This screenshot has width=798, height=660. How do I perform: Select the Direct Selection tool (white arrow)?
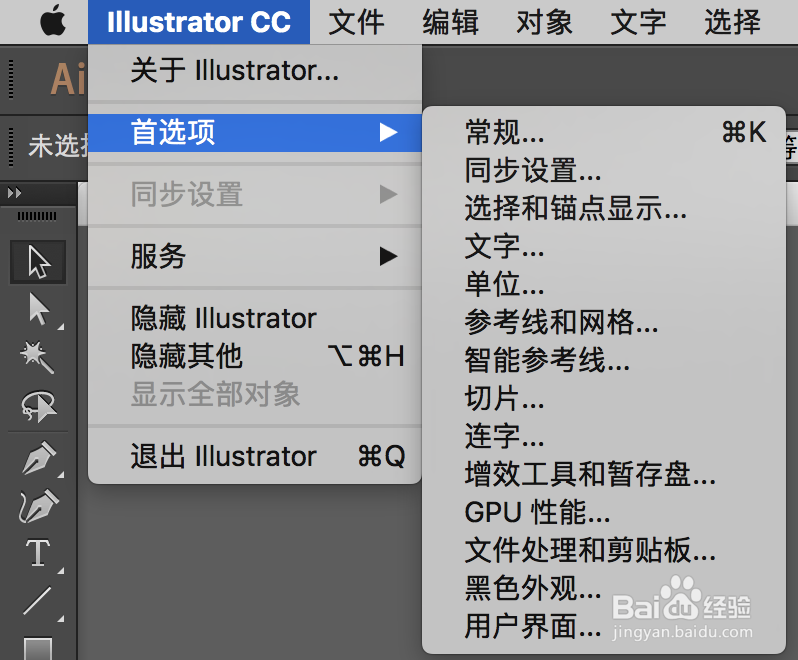pyautogui.click(x=38, y=309)
